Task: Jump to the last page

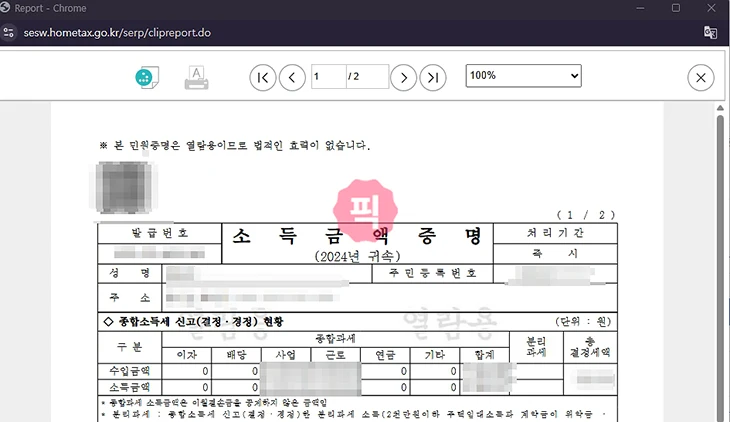Action: click(x=433, y=78)
